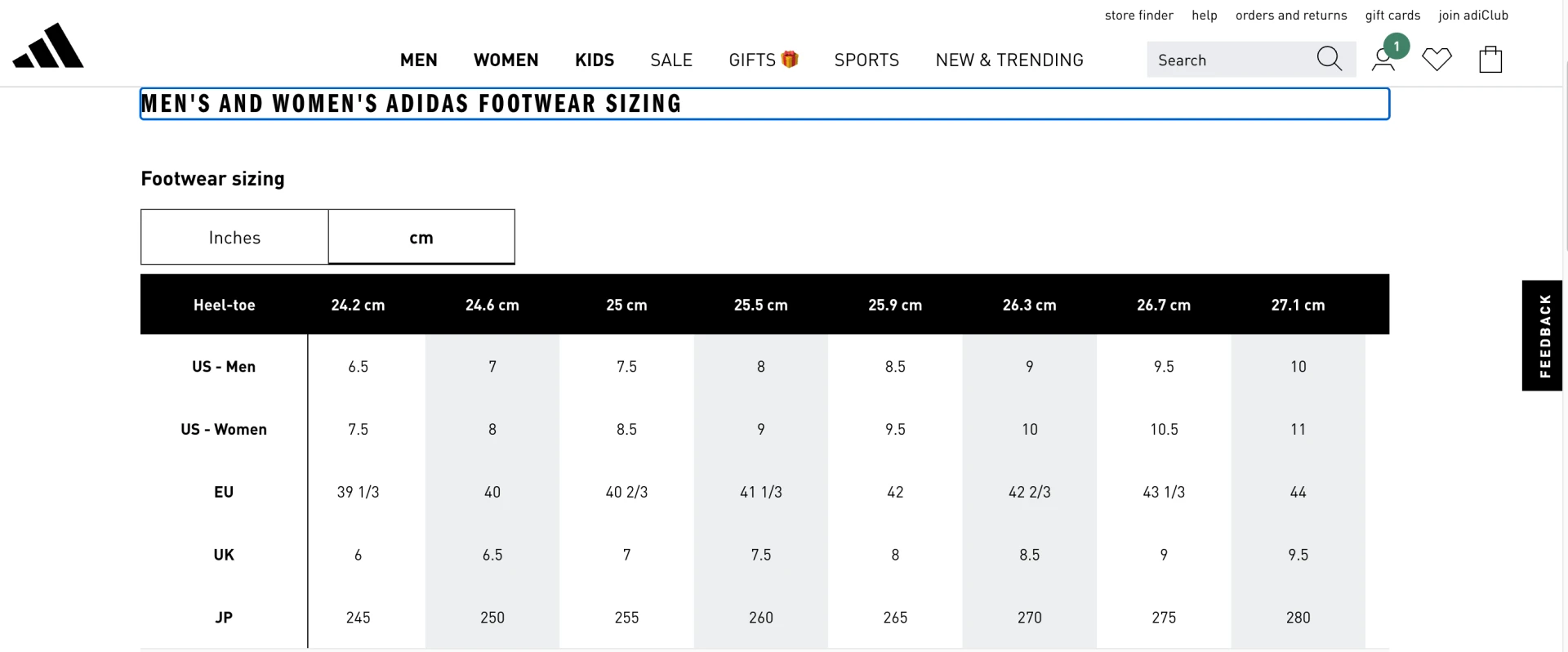The width and height of the screenshot is (1568, 652).
Task: Click the Footwear sizing subheading
Action: pyautogui.click(x=213, y=179)
